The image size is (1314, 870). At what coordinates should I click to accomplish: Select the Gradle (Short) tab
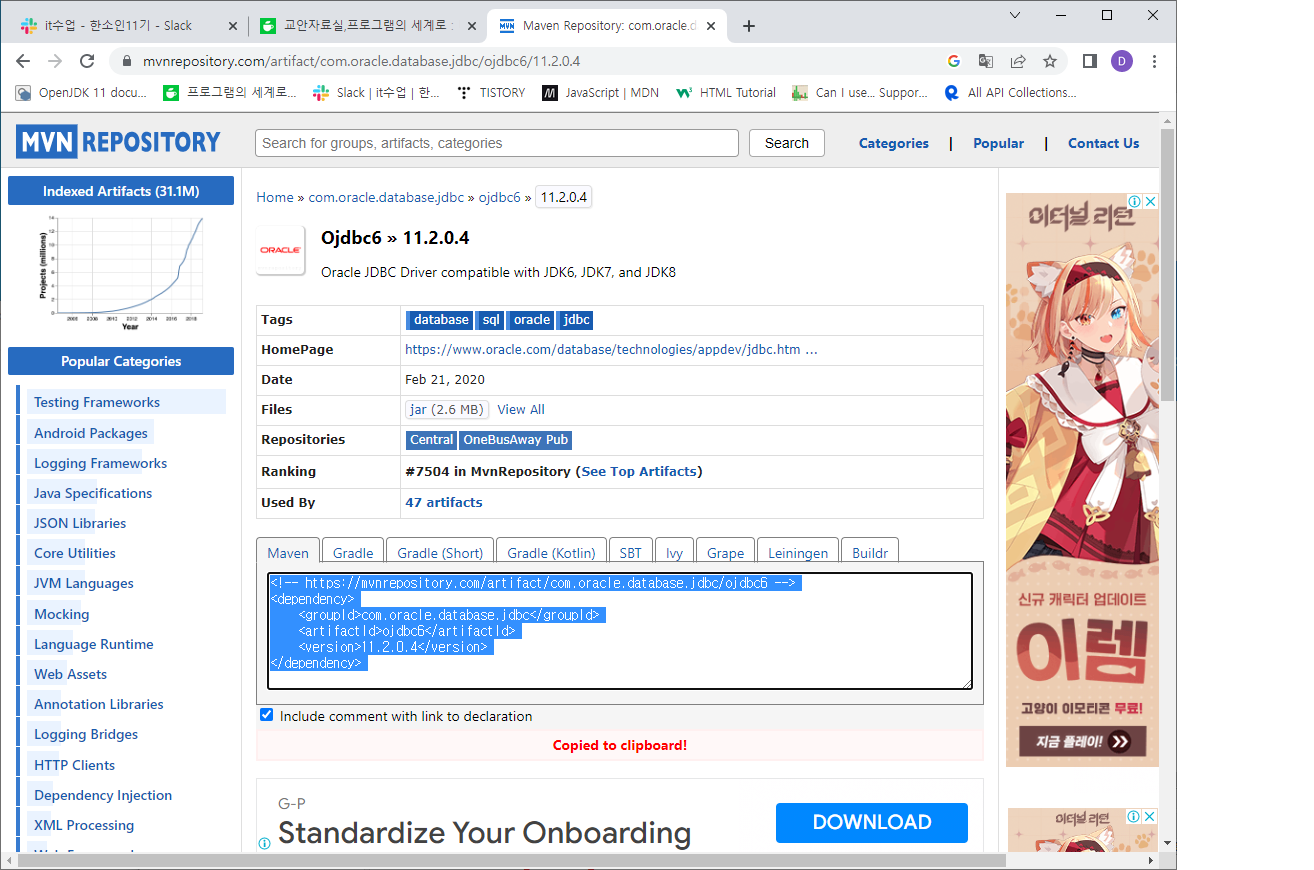click(440, 553)
